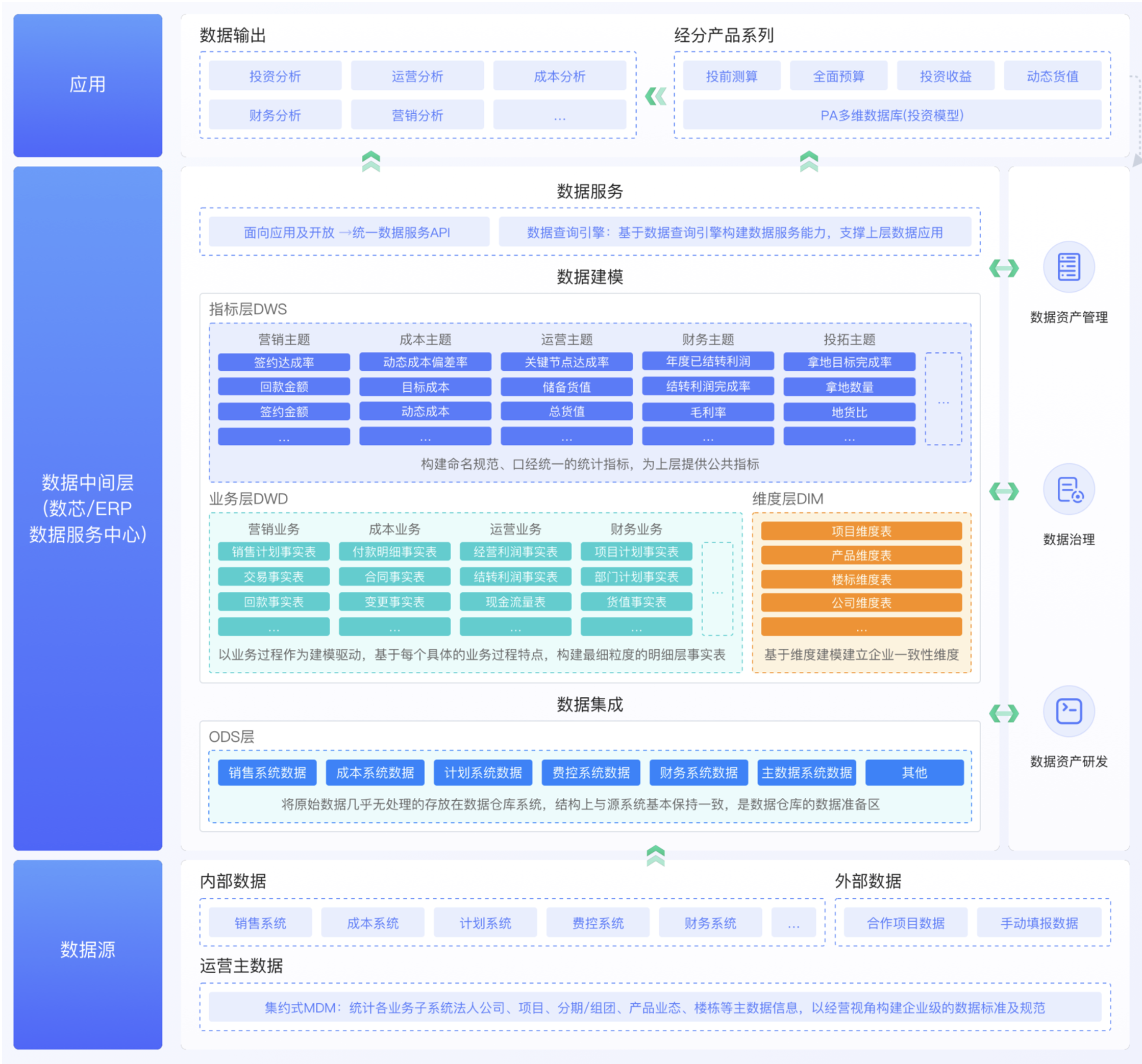Click the 楼栋维度表 bar
This screenshot has width=1142, height=1064.
click(862, 579)
